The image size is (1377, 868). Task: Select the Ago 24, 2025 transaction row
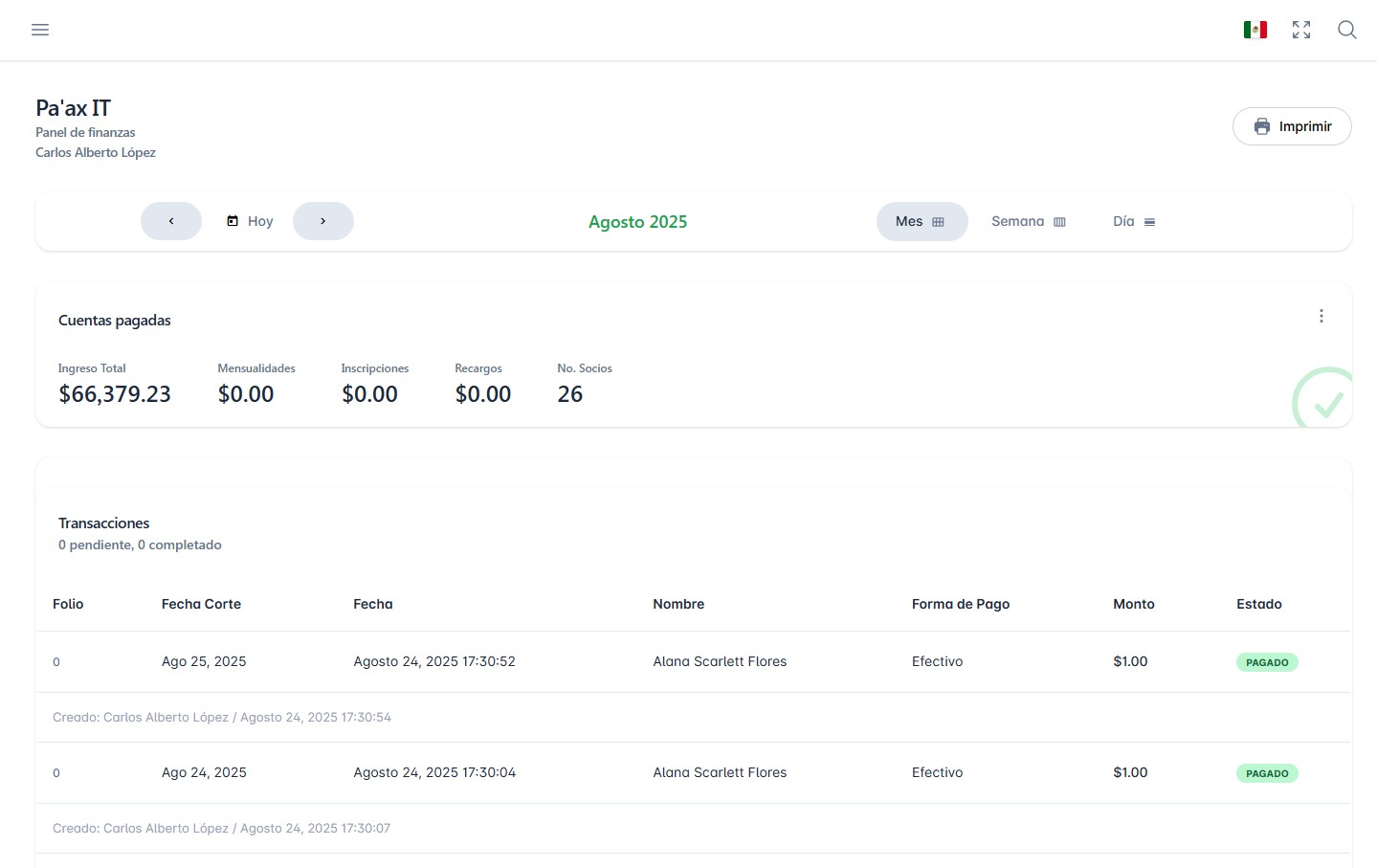(x=204, y=772)
